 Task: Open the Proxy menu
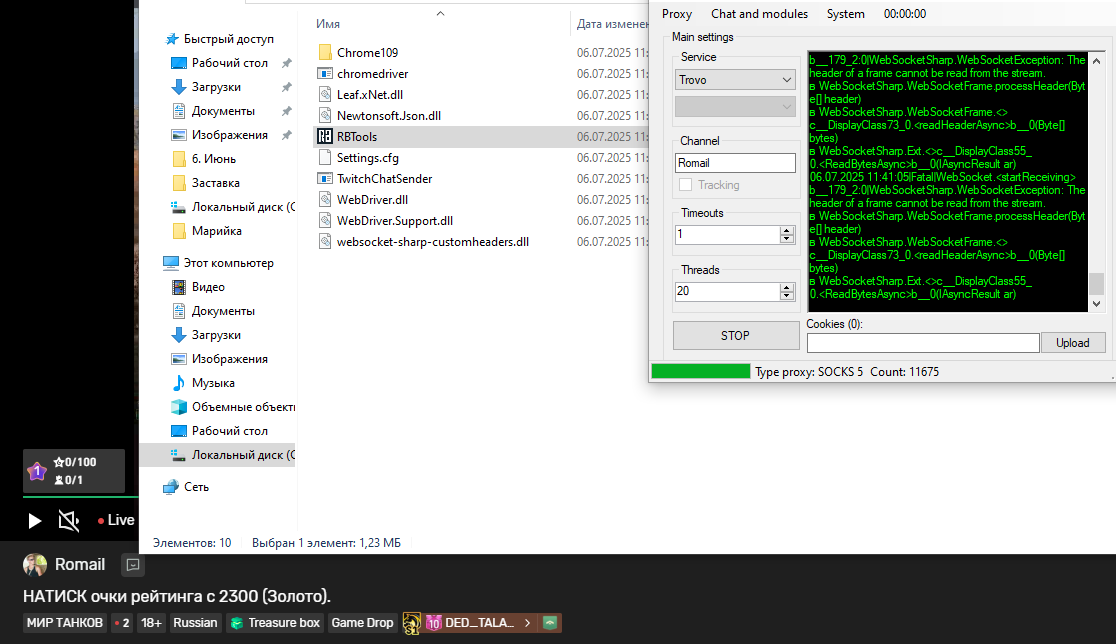pos(677,14)
